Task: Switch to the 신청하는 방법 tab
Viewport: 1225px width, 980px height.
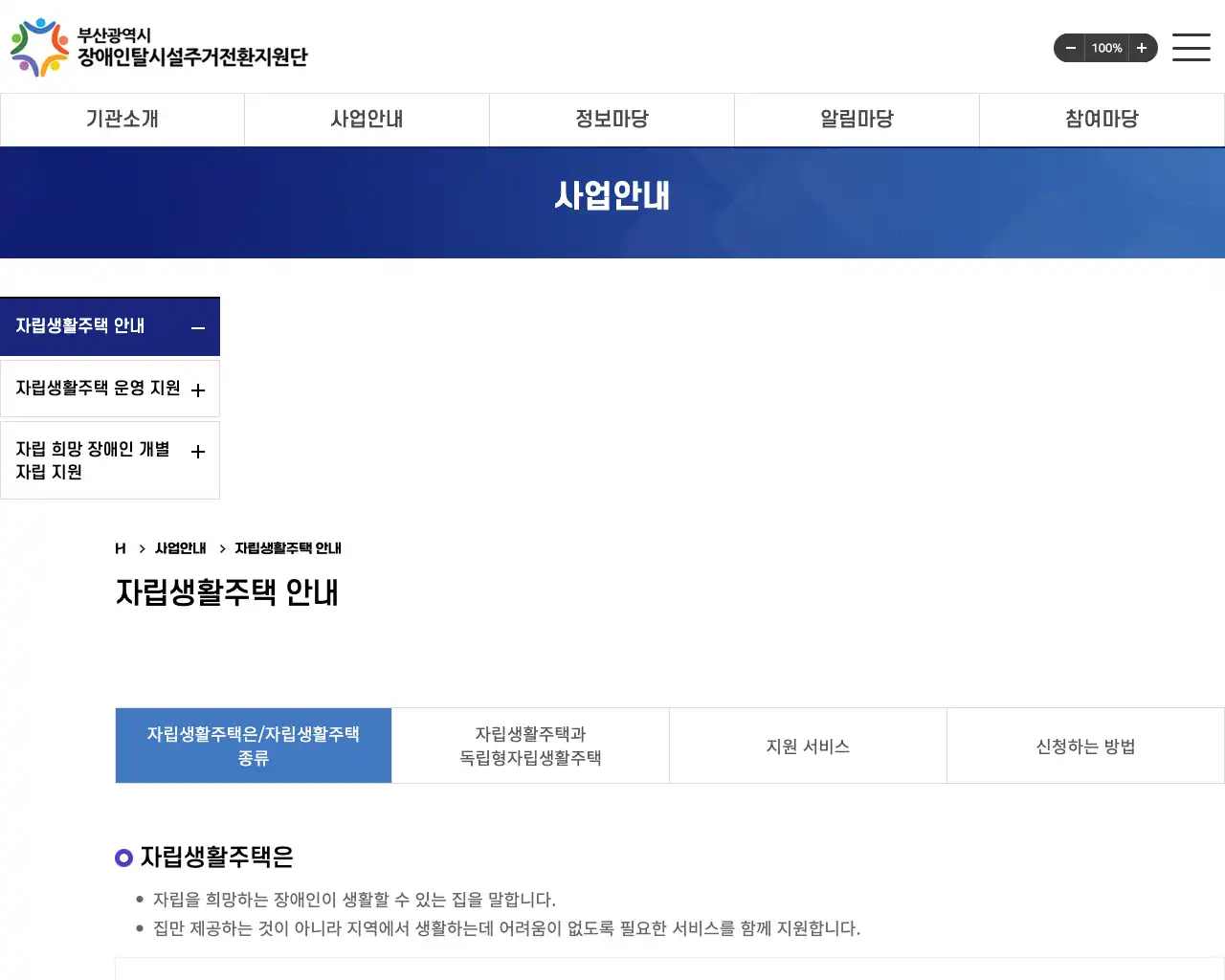Action: tap(1086, 746)
